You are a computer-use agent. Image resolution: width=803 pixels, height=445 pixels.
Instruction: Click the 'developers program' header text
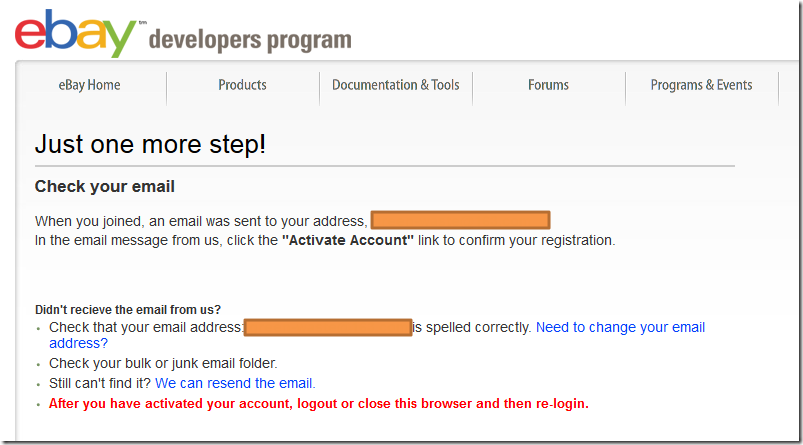[250, 40]
